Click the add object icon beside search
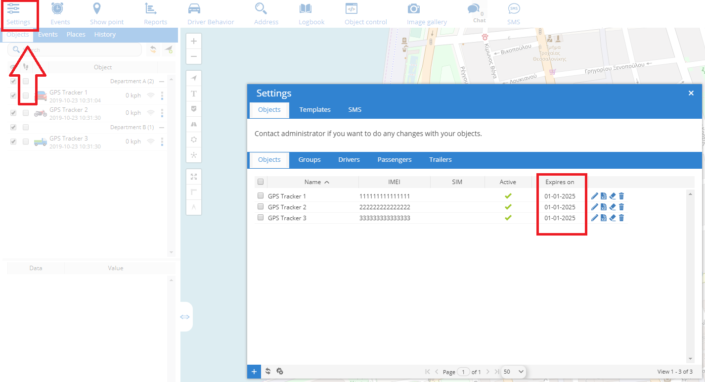 click(169, 49)
